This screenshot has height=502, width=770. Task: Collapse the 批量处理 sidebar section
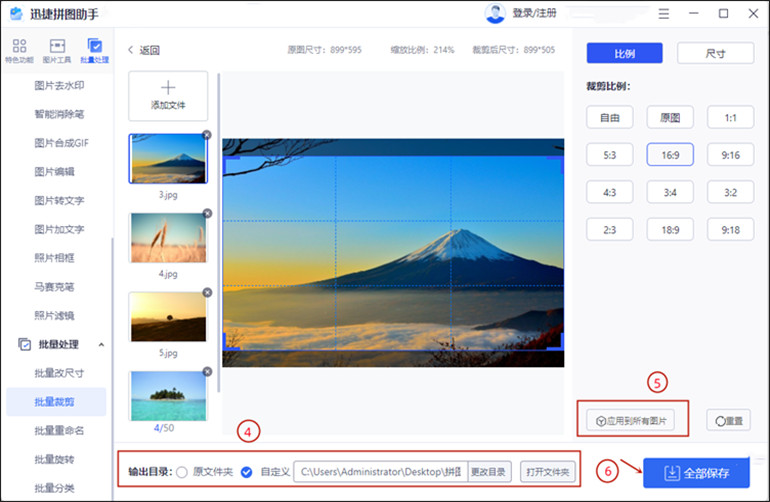point(101,344)
